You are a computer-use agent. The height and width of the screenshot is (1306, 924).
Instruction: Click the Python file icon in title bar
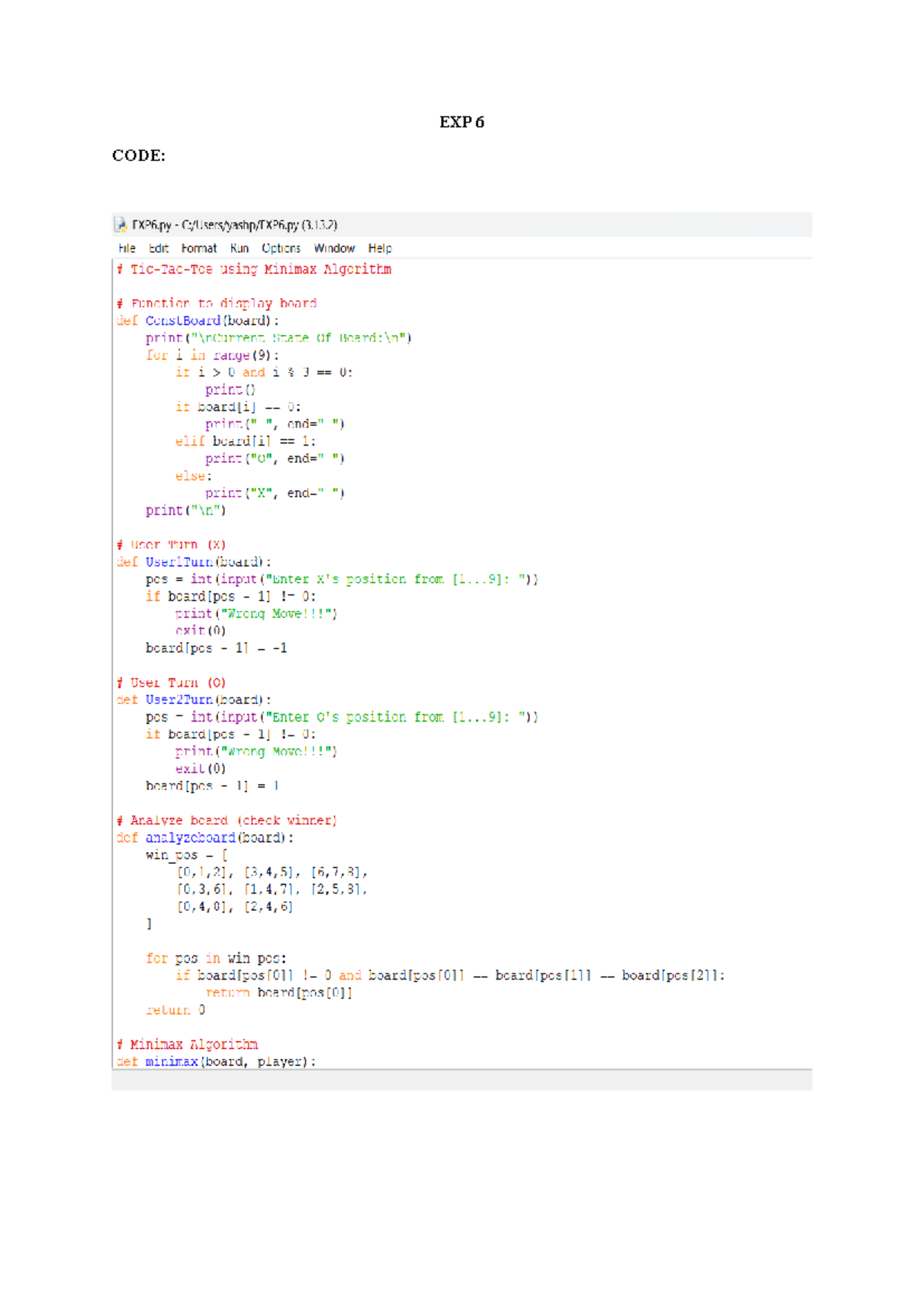click(x=121, y=225)
